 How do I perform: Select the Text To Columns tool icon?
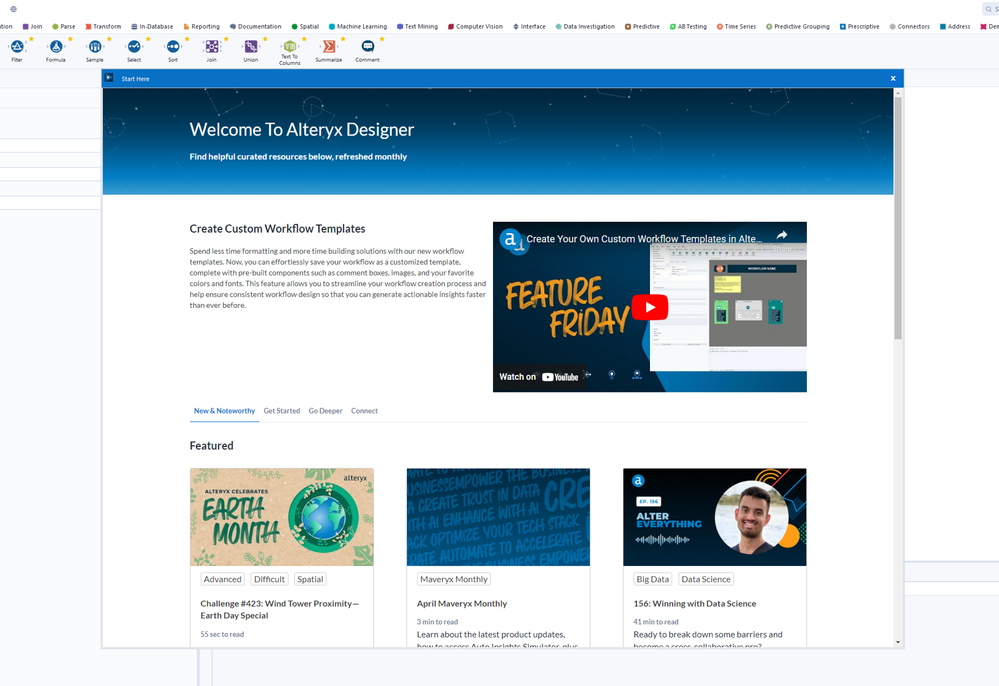(x=290, y=46)
